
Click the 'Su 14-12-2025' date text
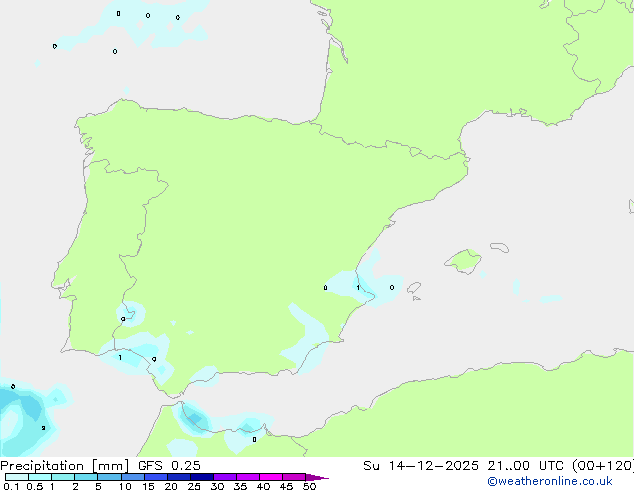(421, 466)
